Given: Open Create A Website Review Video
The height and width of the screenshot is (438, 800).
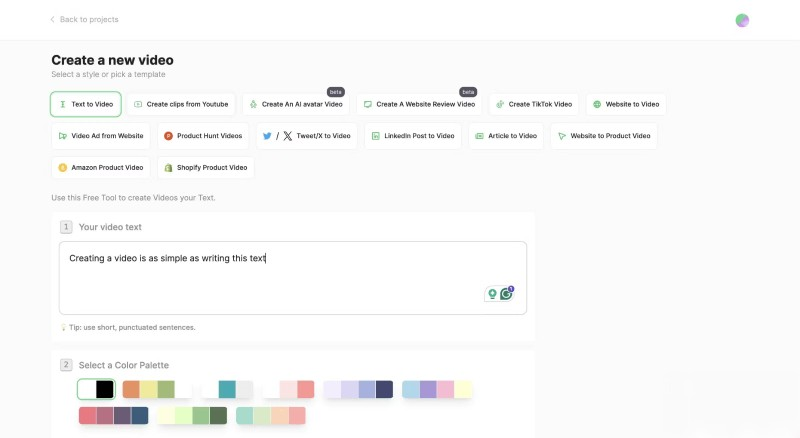Looking at the screenshot, I should 419,104.
